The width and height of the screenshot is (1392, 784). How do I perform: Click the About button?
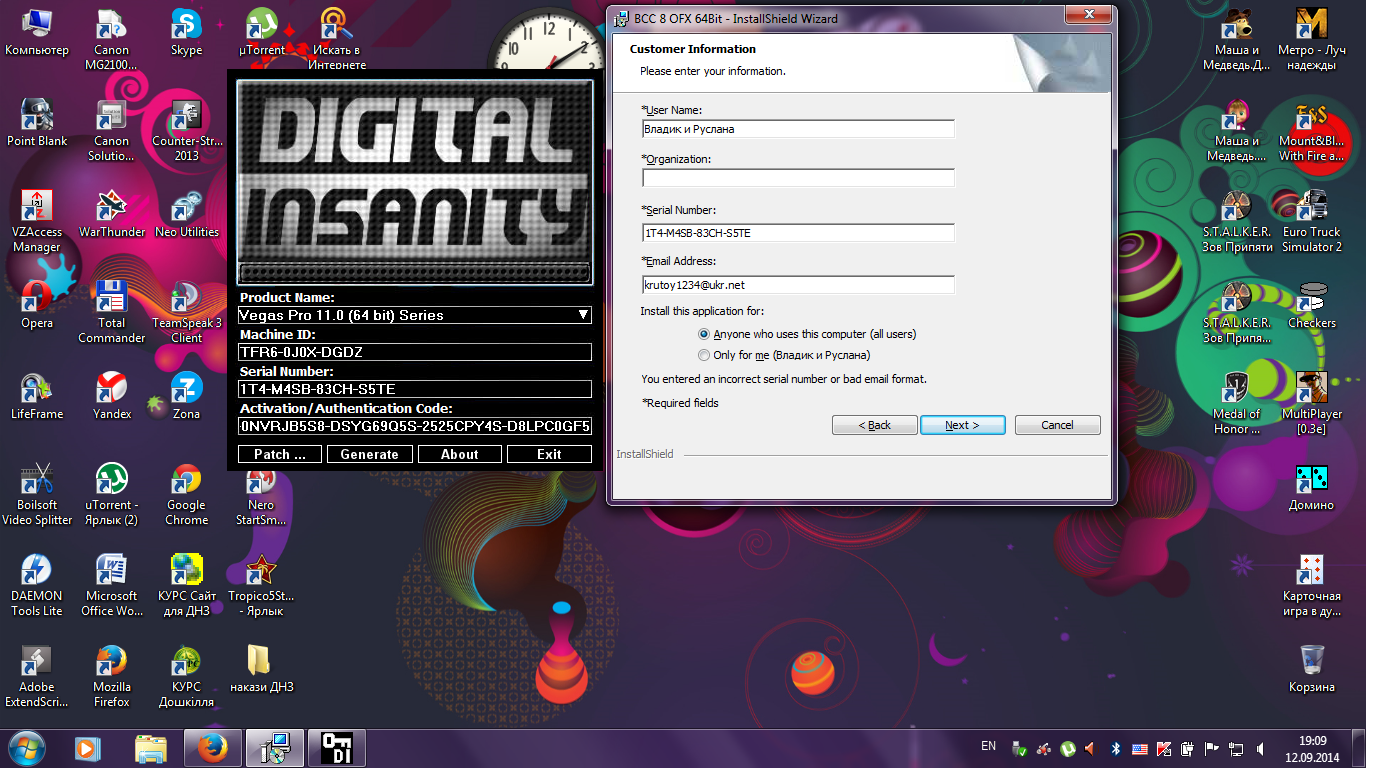coord(460,454)
